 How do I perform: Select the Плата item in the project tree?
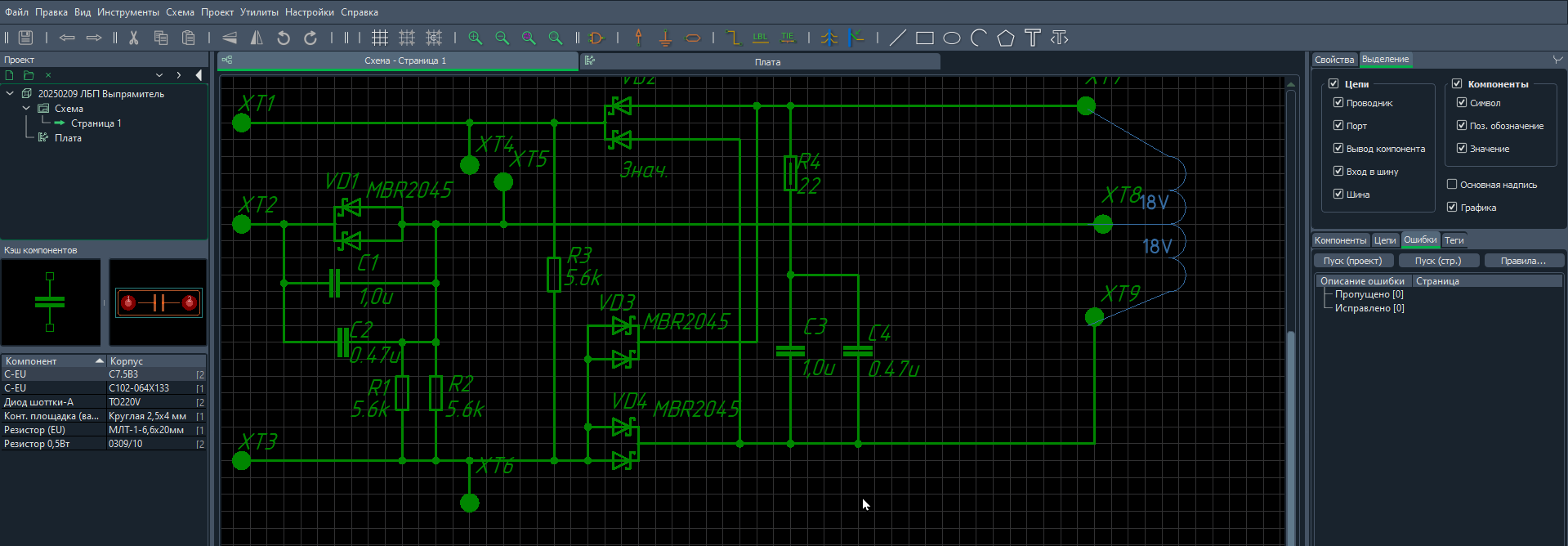pyautogui.click(x=68, y=138)
